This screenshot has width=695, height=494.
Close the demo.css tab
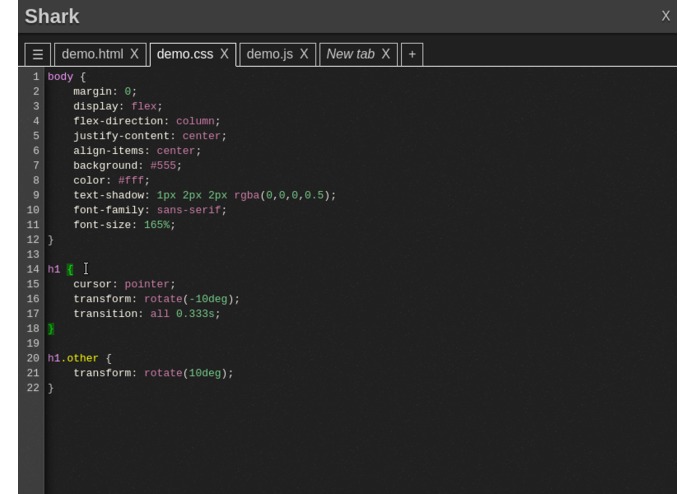[x=225, y=54]
